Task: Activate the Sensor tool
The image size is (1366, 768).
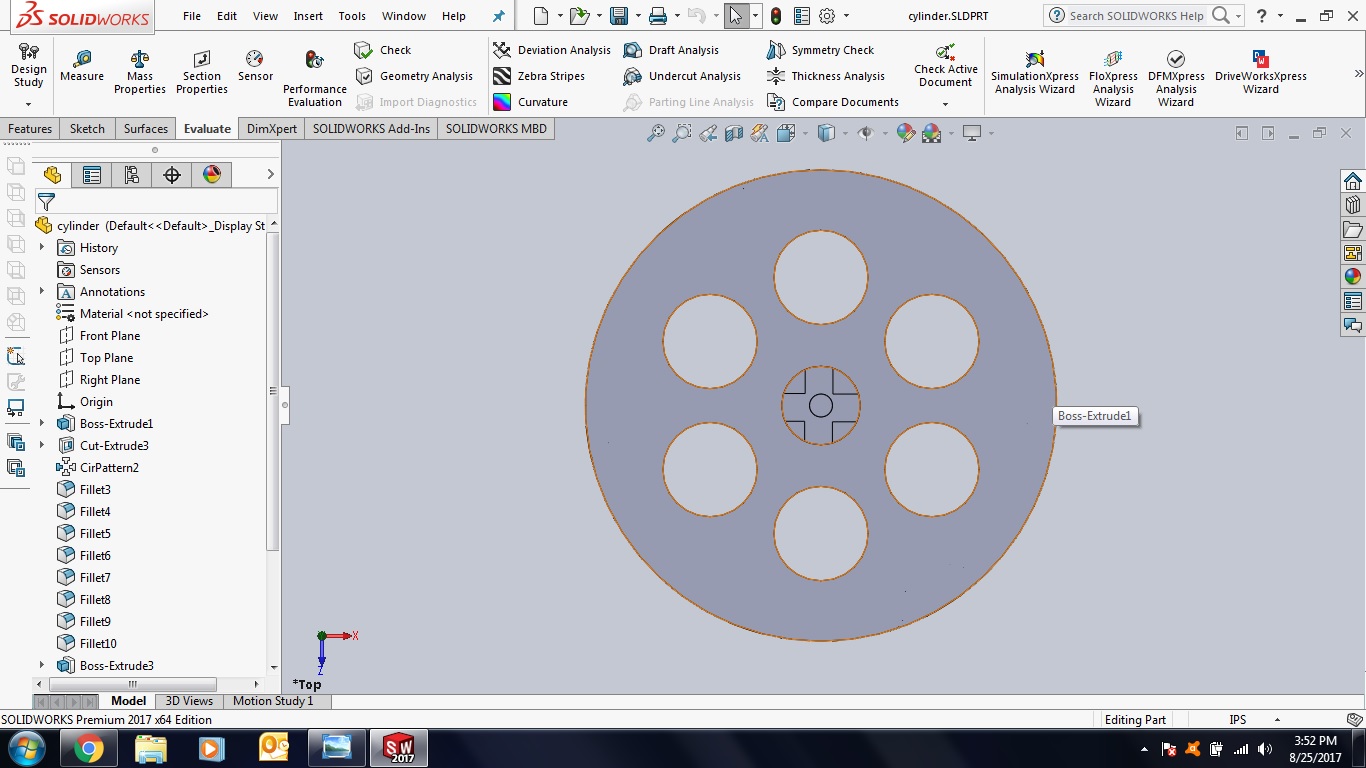Action: [x=255, y=66]
